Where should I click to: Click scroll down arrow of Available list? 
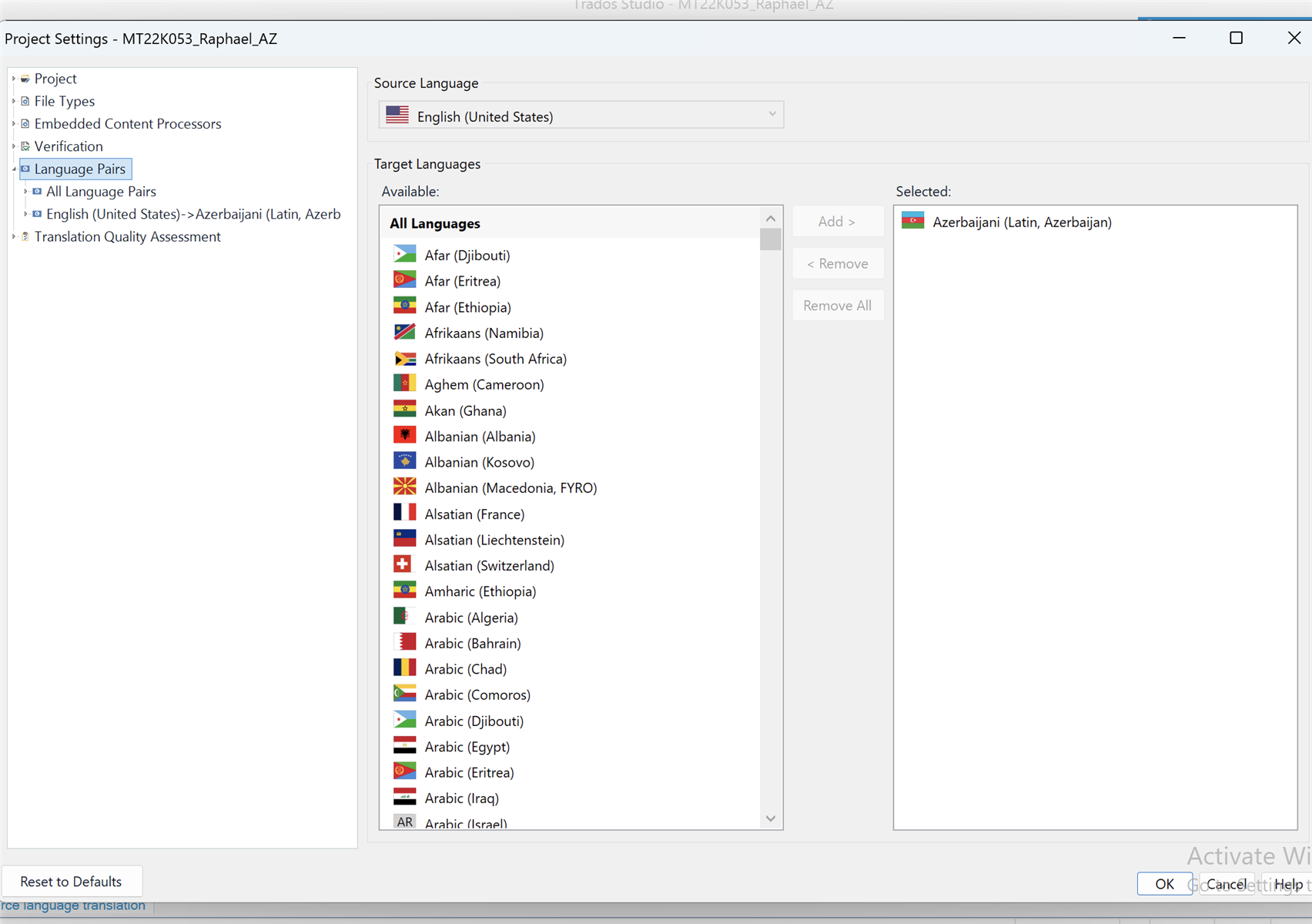coord(771,819)
